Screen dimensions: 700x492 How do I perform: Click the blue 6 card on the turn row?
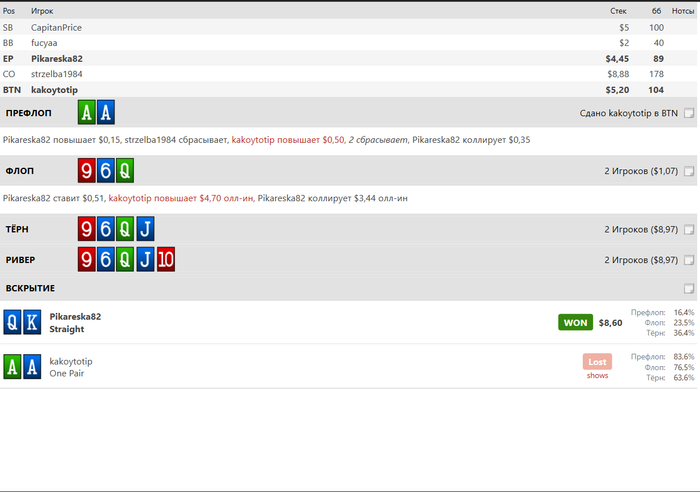point(106,229)
